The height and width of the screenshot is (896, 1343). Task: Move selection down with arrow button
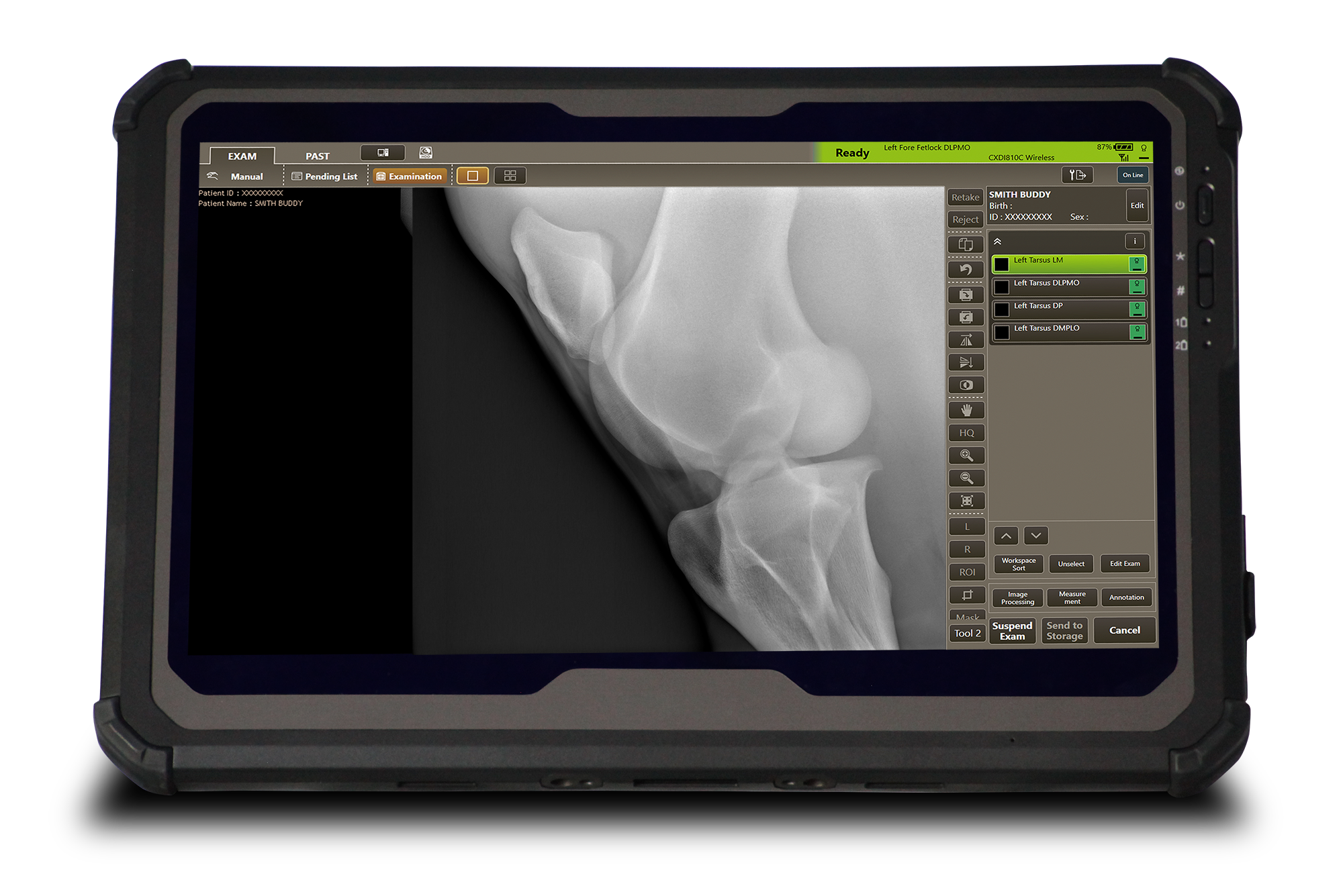(1036, 536)
